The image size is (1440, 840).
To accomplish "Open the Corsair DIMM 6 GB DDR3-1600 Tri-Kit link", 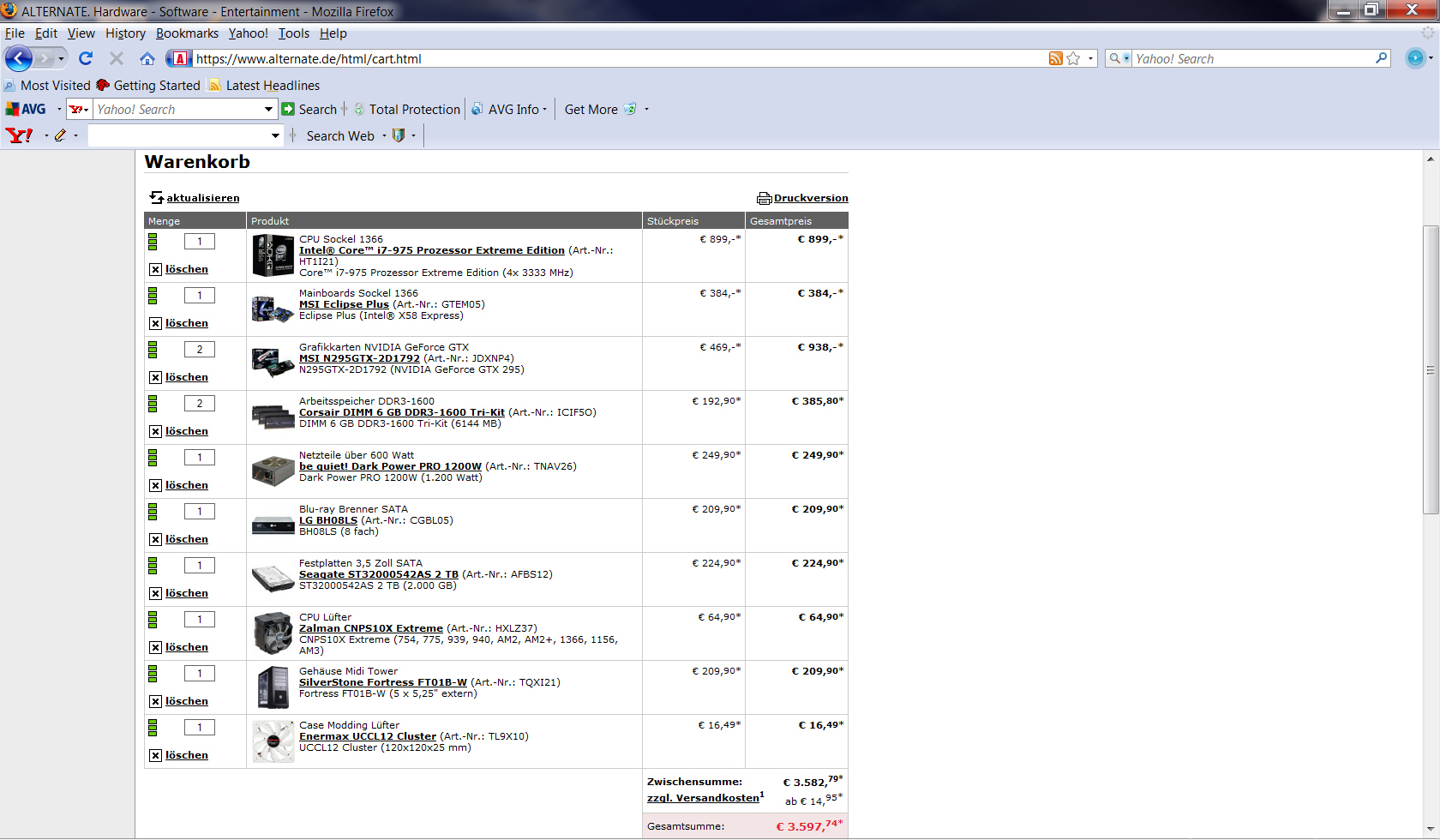I will click(402, 412).
